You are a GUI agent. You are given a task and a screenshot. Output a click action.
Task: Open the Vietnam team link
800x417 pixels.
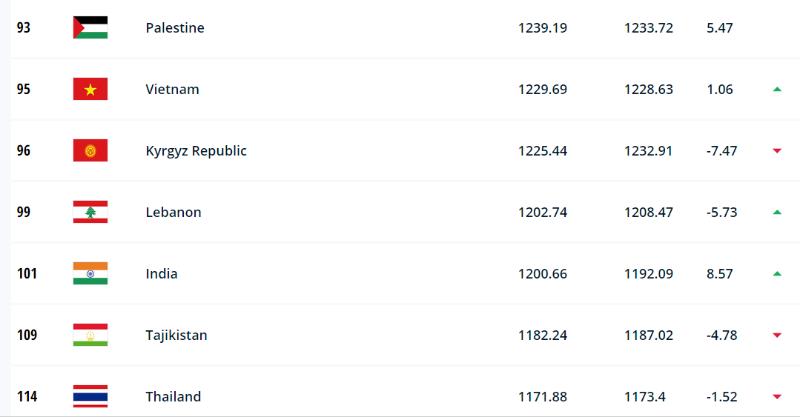point(172,89)
